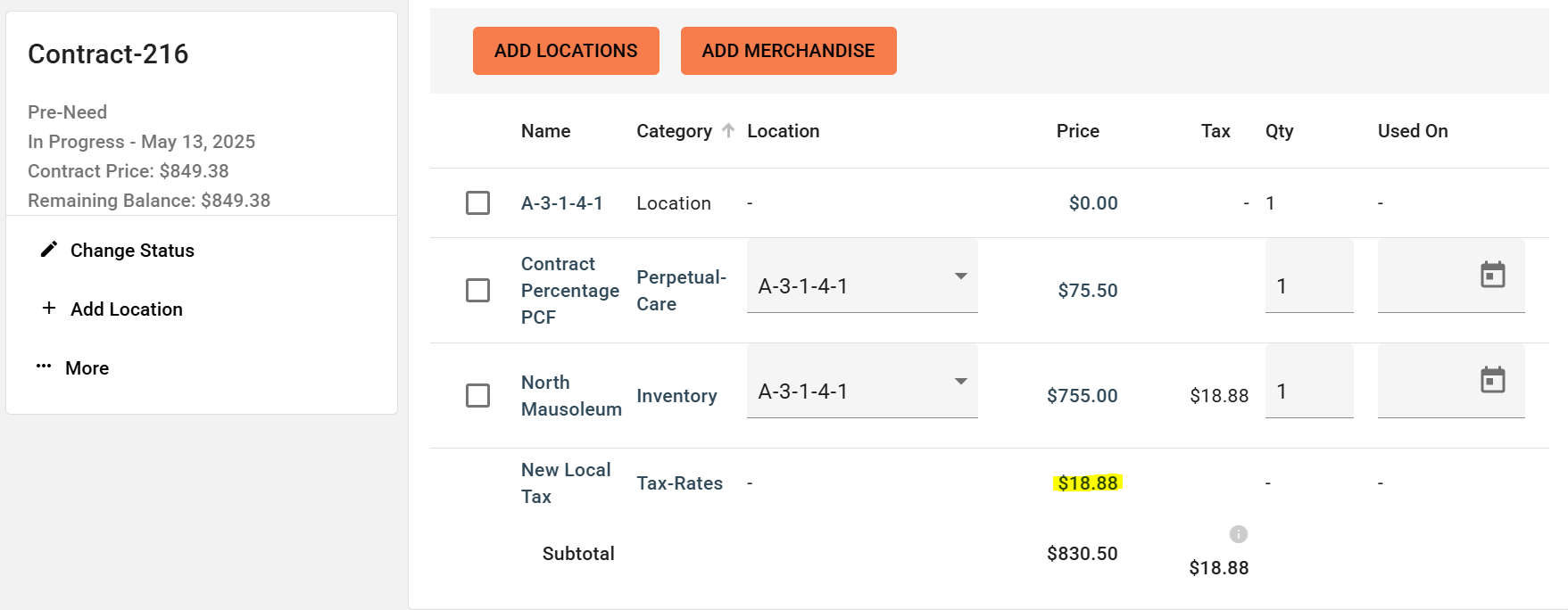Expand location dropdown for North Mausoleum
Screen dimensions: 1568x610
(x=961, y=382)
